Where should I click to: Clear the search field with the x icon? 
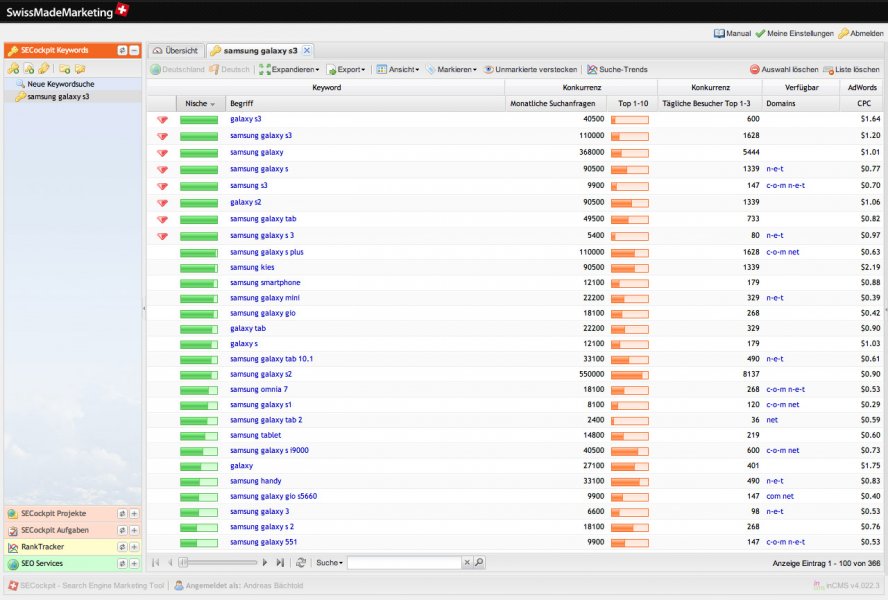pyautogui.click(x=467, y=563)
